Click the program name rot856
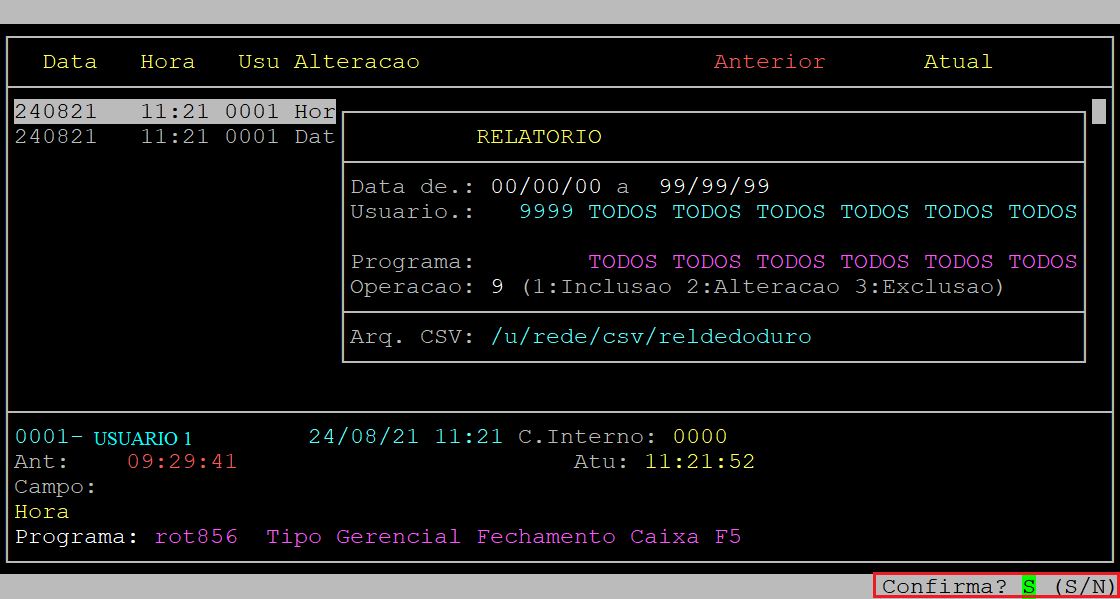Image resolution: width=1120 pixels, height=599 pixels. (196, 537)
